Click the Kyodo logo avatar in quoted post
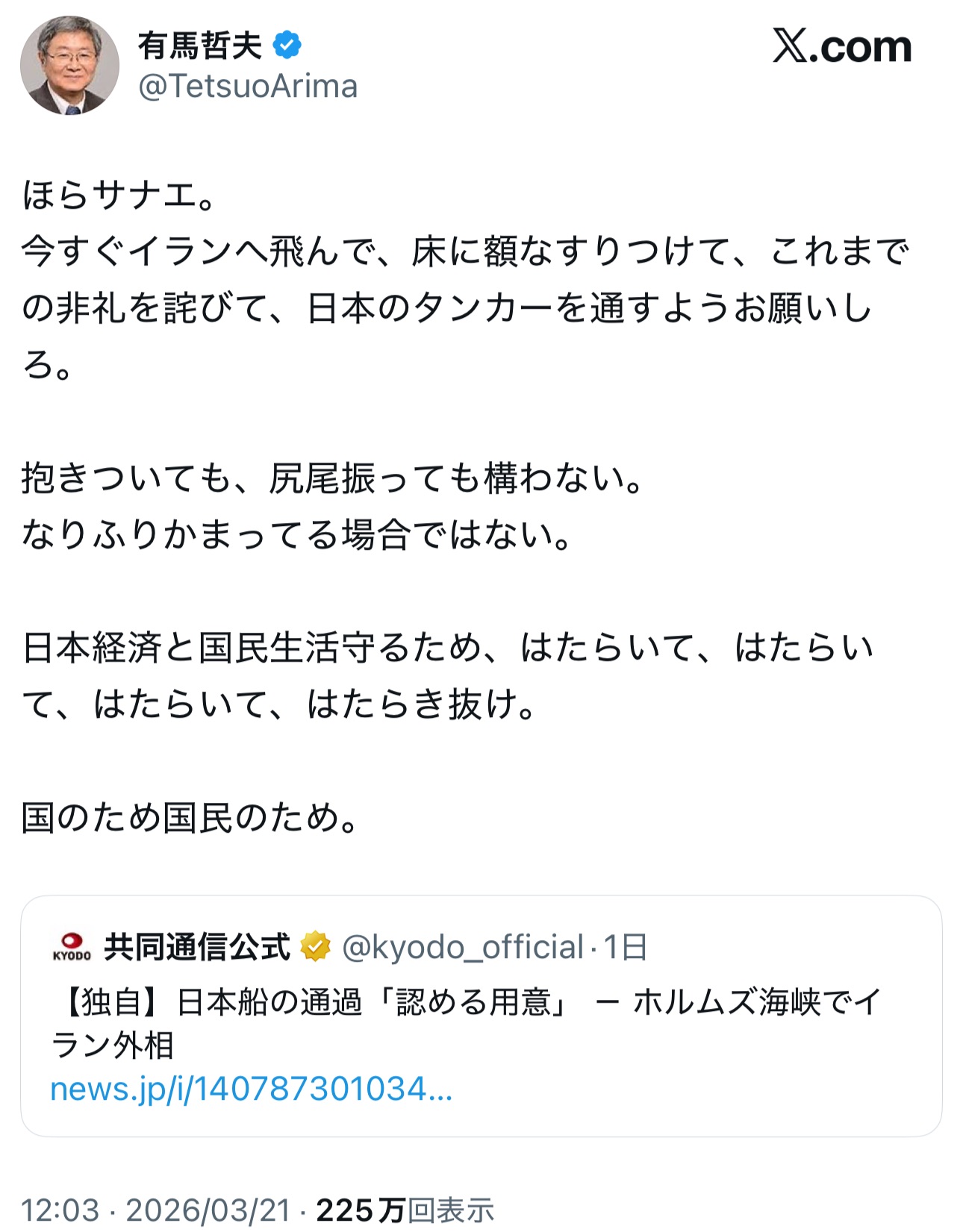The height and width of the screenshot is (1232, 963). coord(72,947)
